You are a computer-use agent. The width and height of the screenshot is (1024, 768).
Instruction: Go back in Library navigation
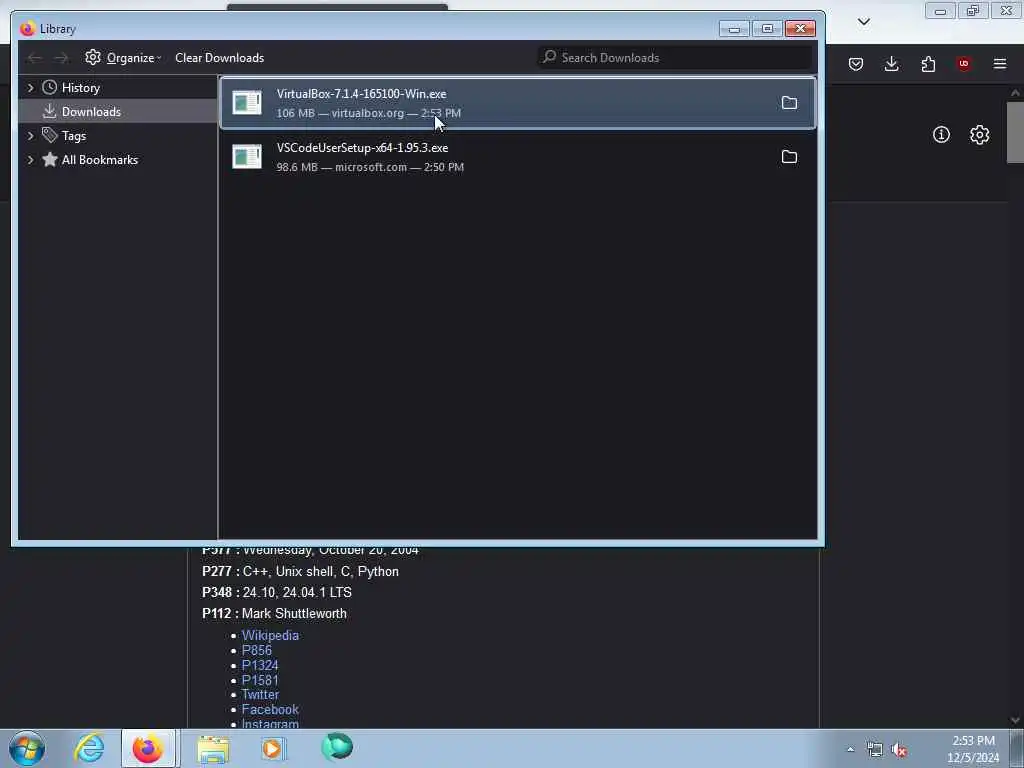(x=34, y=58)
